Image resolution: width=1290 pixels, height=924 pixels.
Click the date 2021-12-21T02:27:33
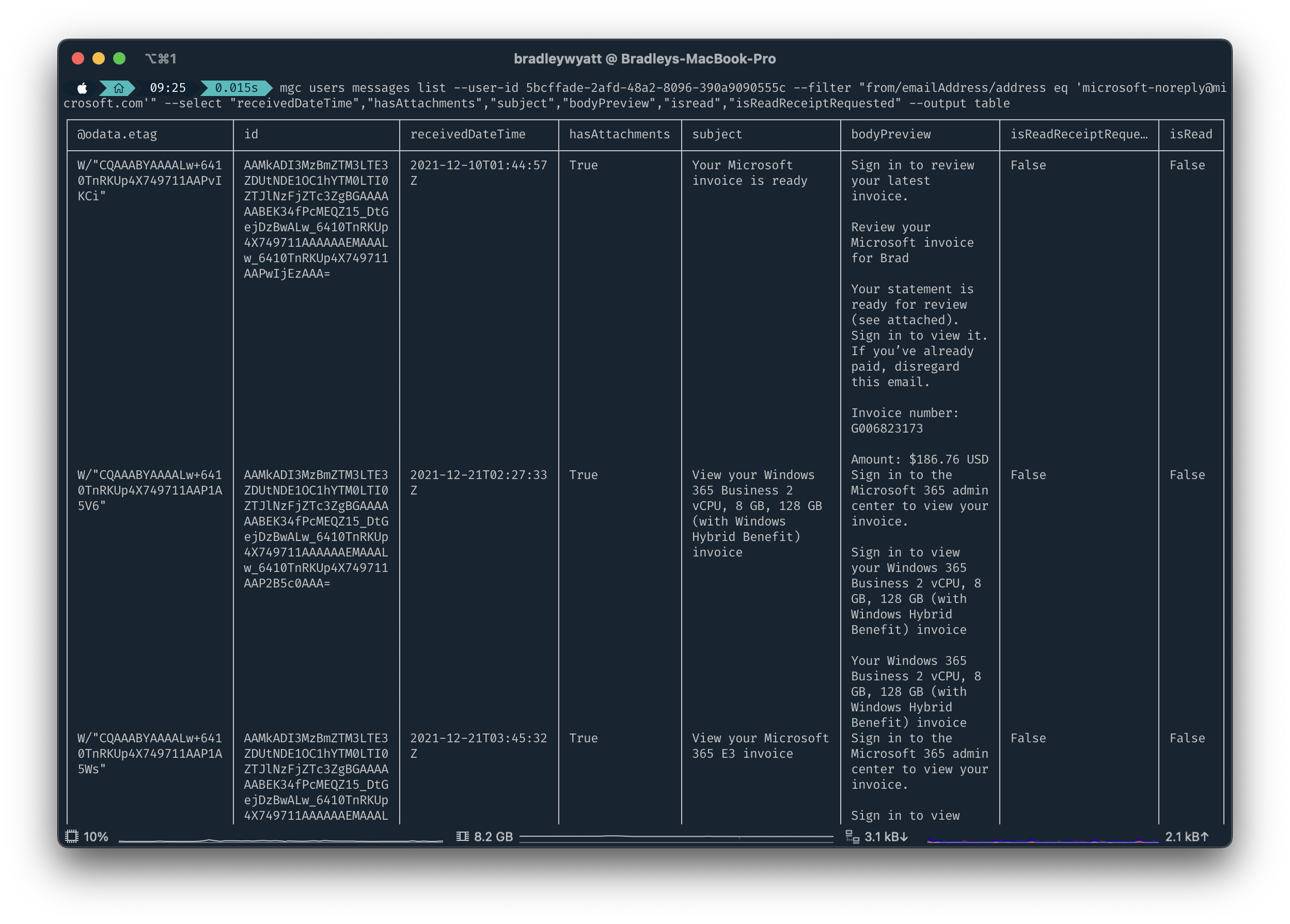(x=478, y=475)
